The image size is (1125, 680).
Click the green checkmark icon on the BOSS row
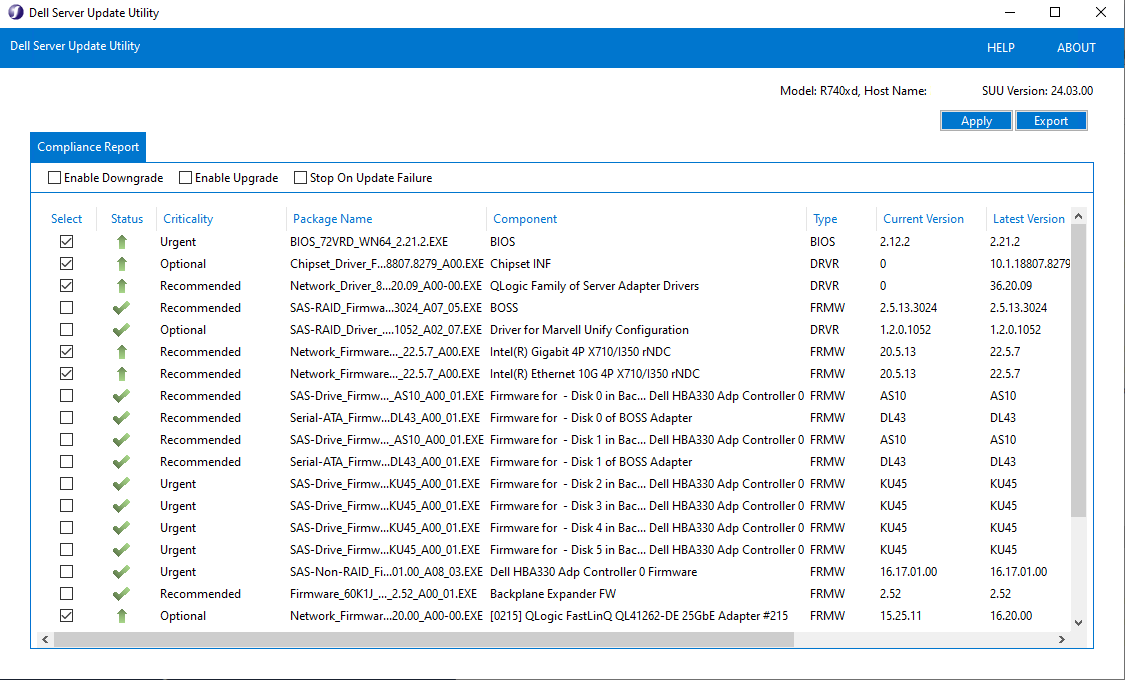(121, 307)
